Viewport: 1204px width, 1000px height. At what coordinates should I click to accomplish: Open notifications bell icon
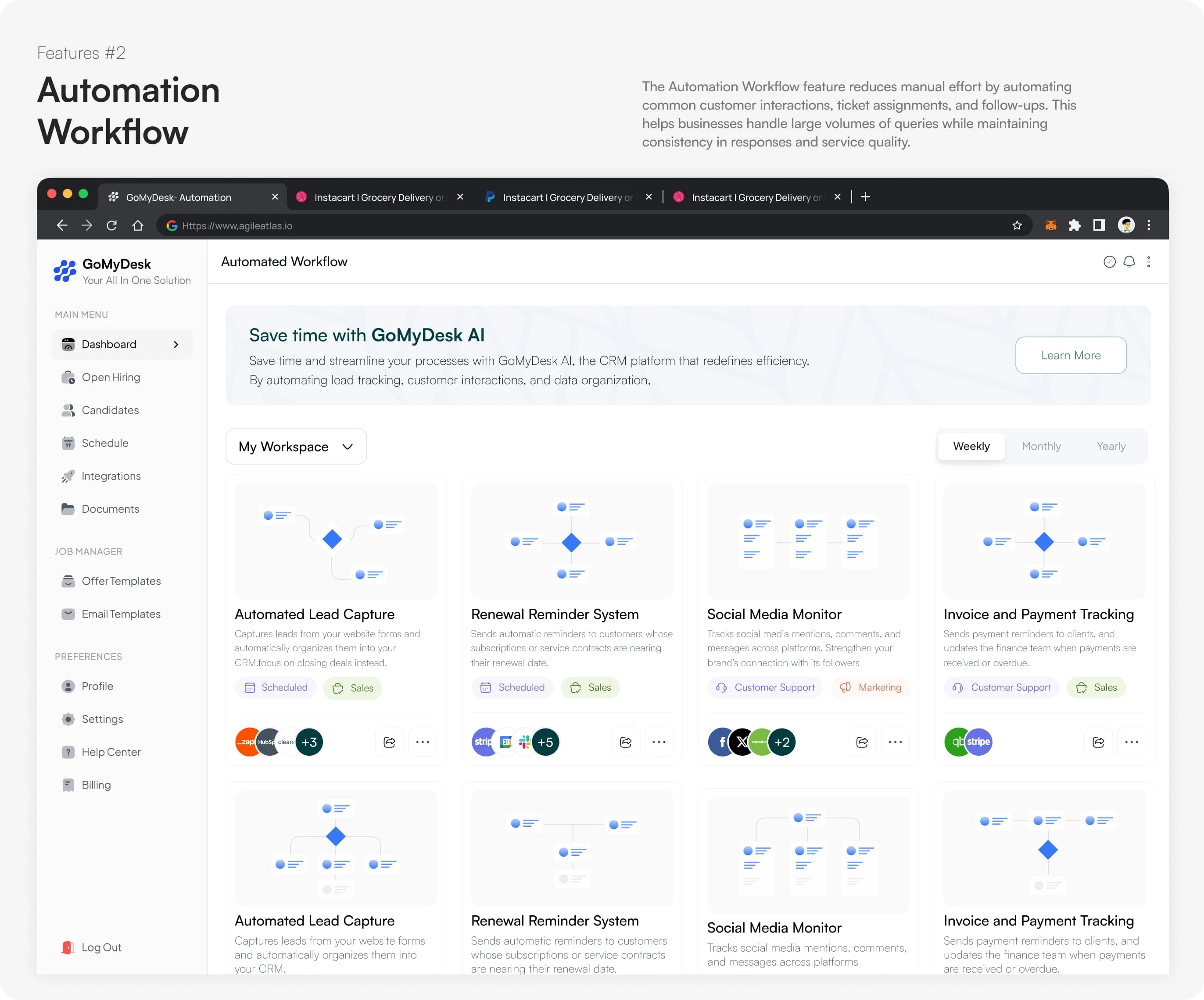[x=1129, y=262]
